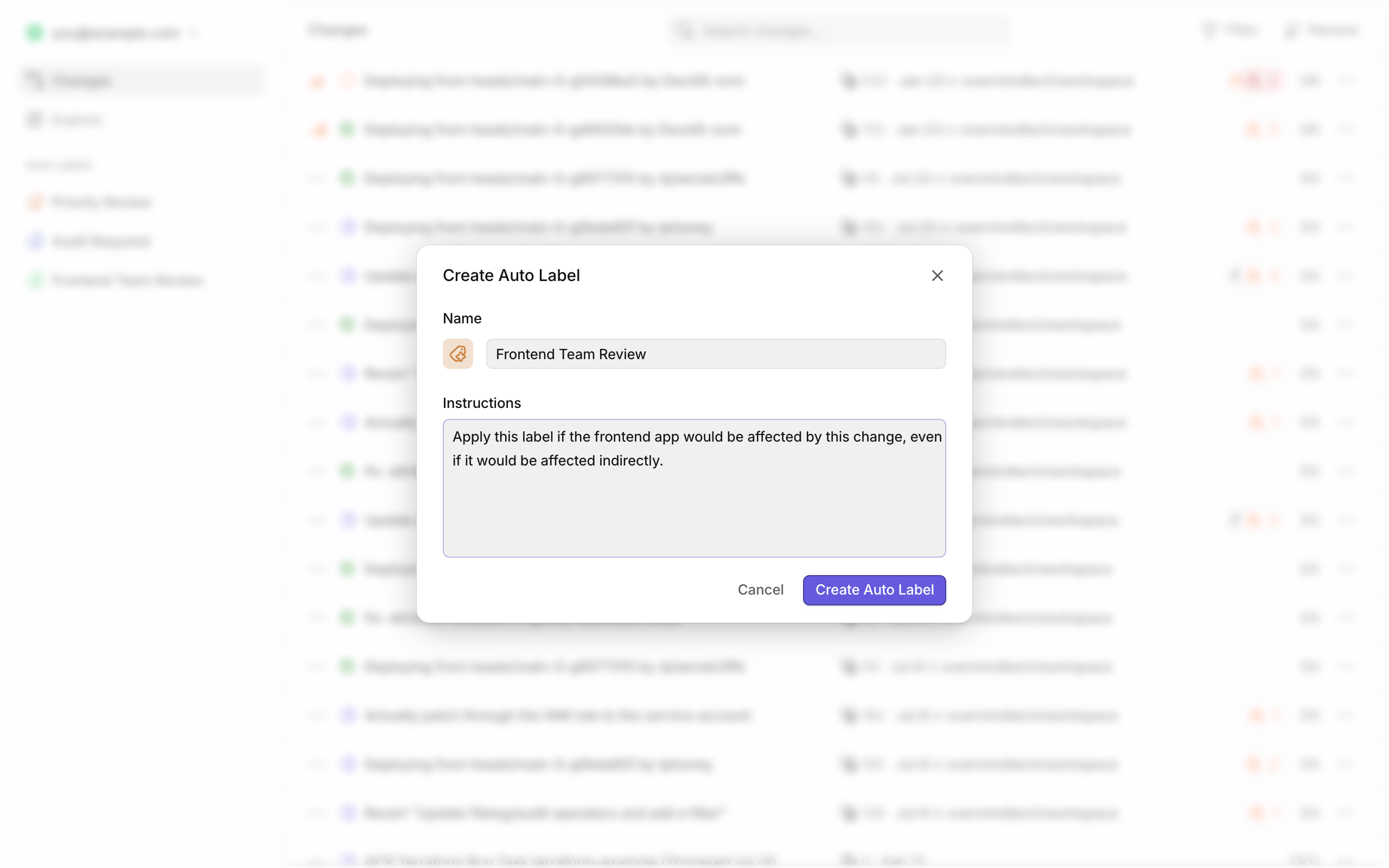Click inside the Instructions text area
1389x868 pixels.
pos(694,488)
